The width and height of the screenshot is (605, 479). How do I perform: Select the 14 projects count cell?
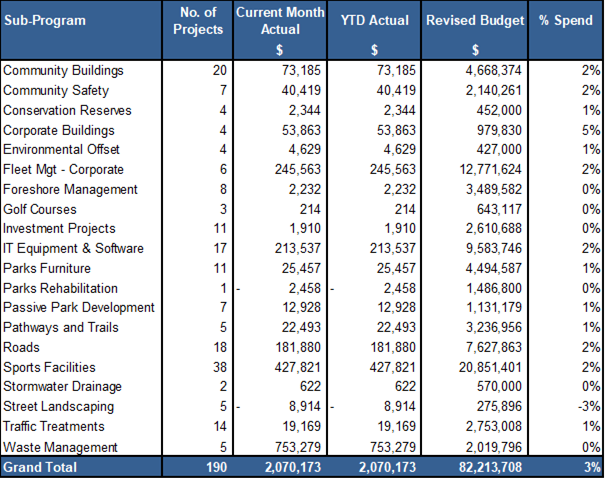tap(220, 427)
